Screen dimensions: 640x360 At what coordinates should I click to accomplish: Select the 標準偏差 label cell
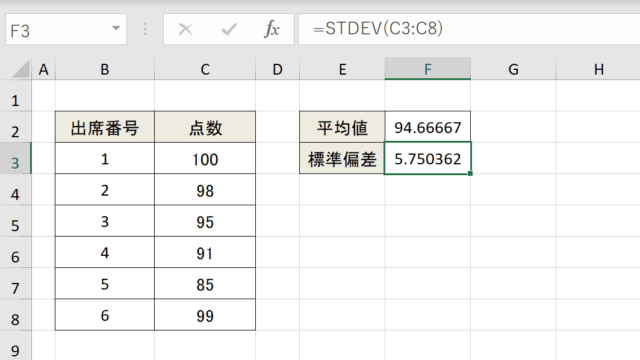click(342, 158)
